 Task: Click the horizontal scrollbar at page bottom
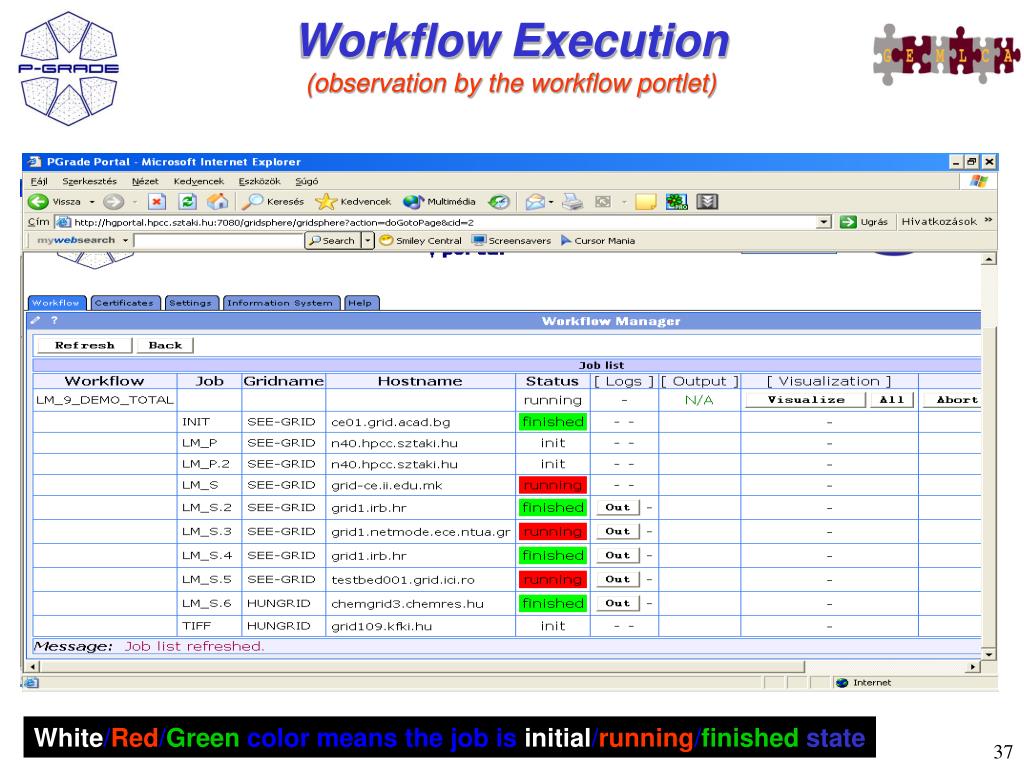pos(423,667)
